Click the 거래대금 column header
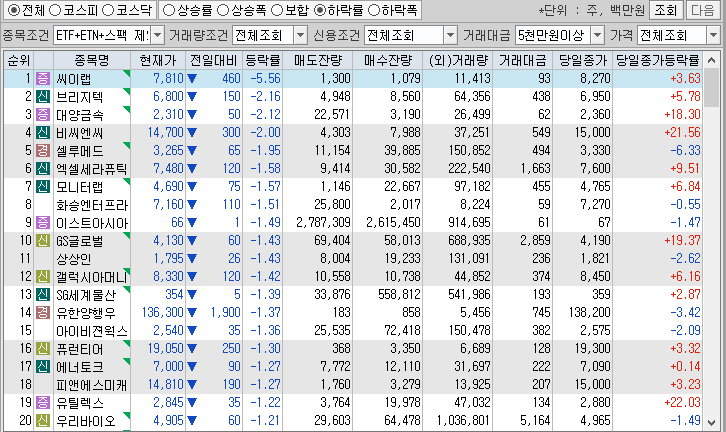 tap(522, 60)
